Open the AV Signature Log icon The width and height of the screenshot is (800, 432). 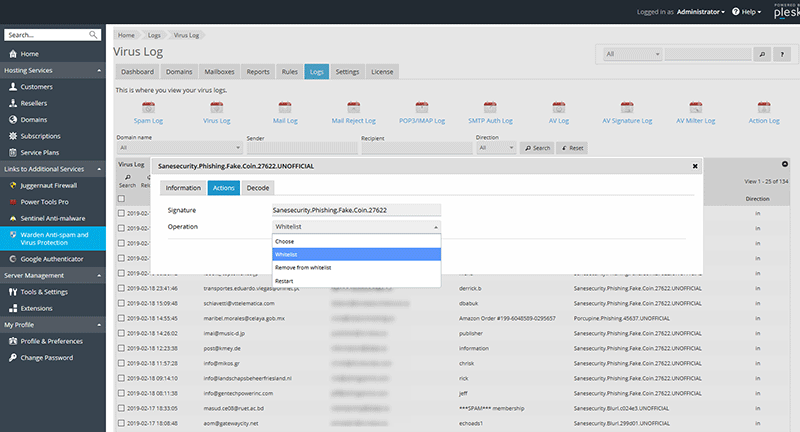(x=627, y=109)
